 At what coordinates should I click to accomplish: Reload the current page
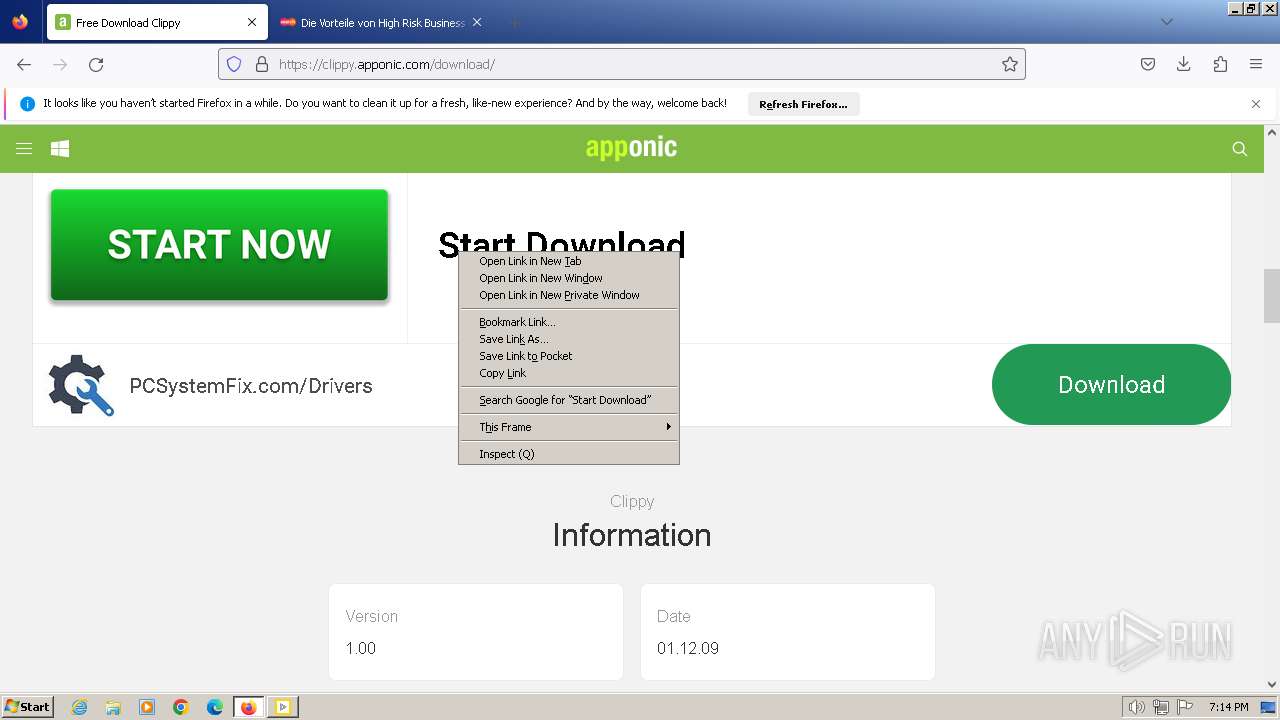pyautogui.click(x=96, y=64)
